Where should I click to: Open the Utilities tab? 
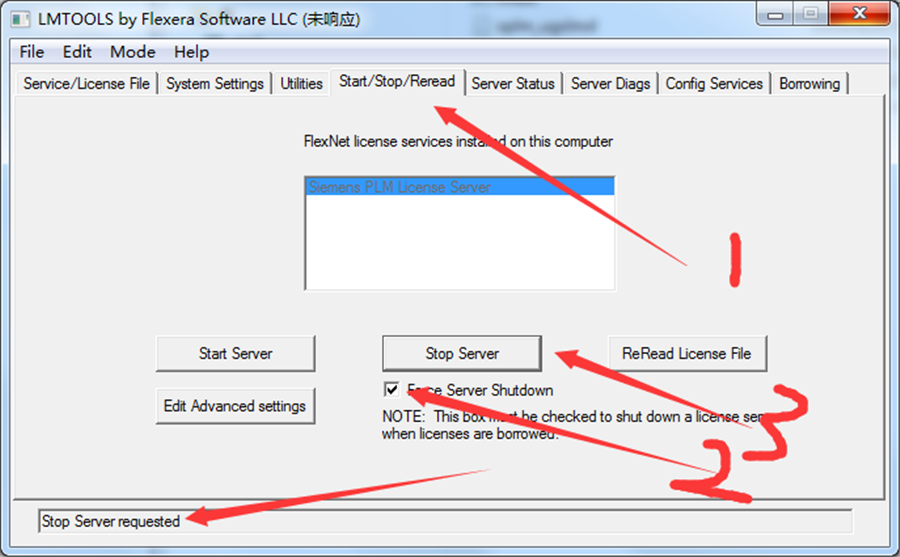tap(301, 84)
